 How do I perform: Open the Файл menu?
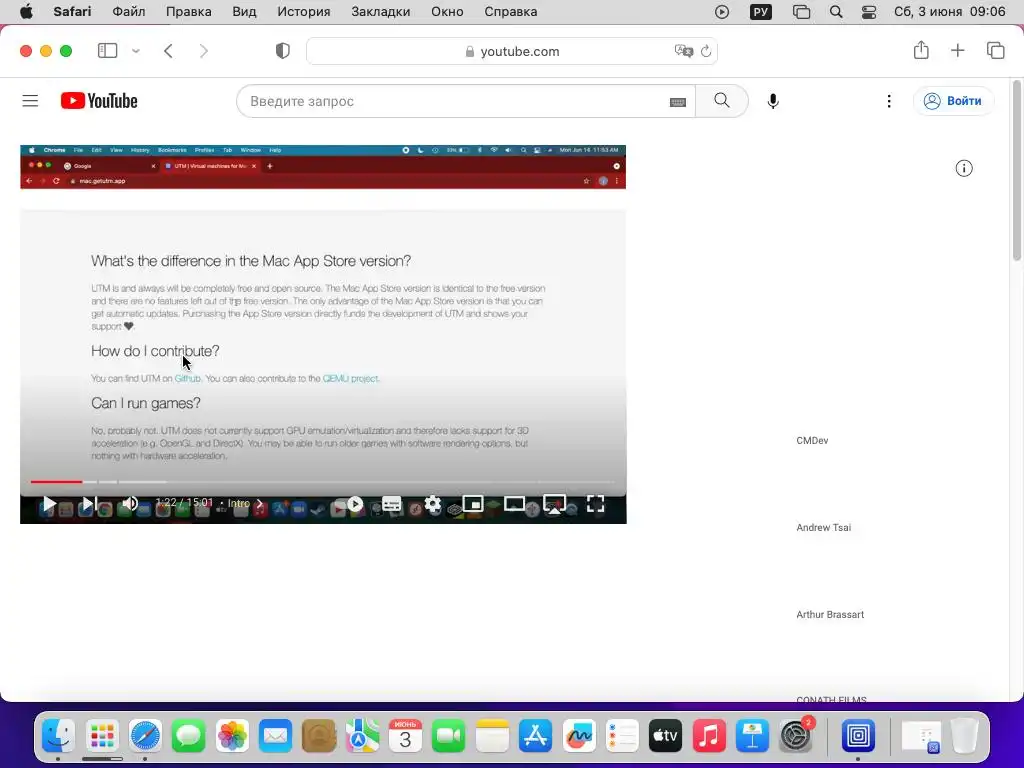click(x=129, y=12)
